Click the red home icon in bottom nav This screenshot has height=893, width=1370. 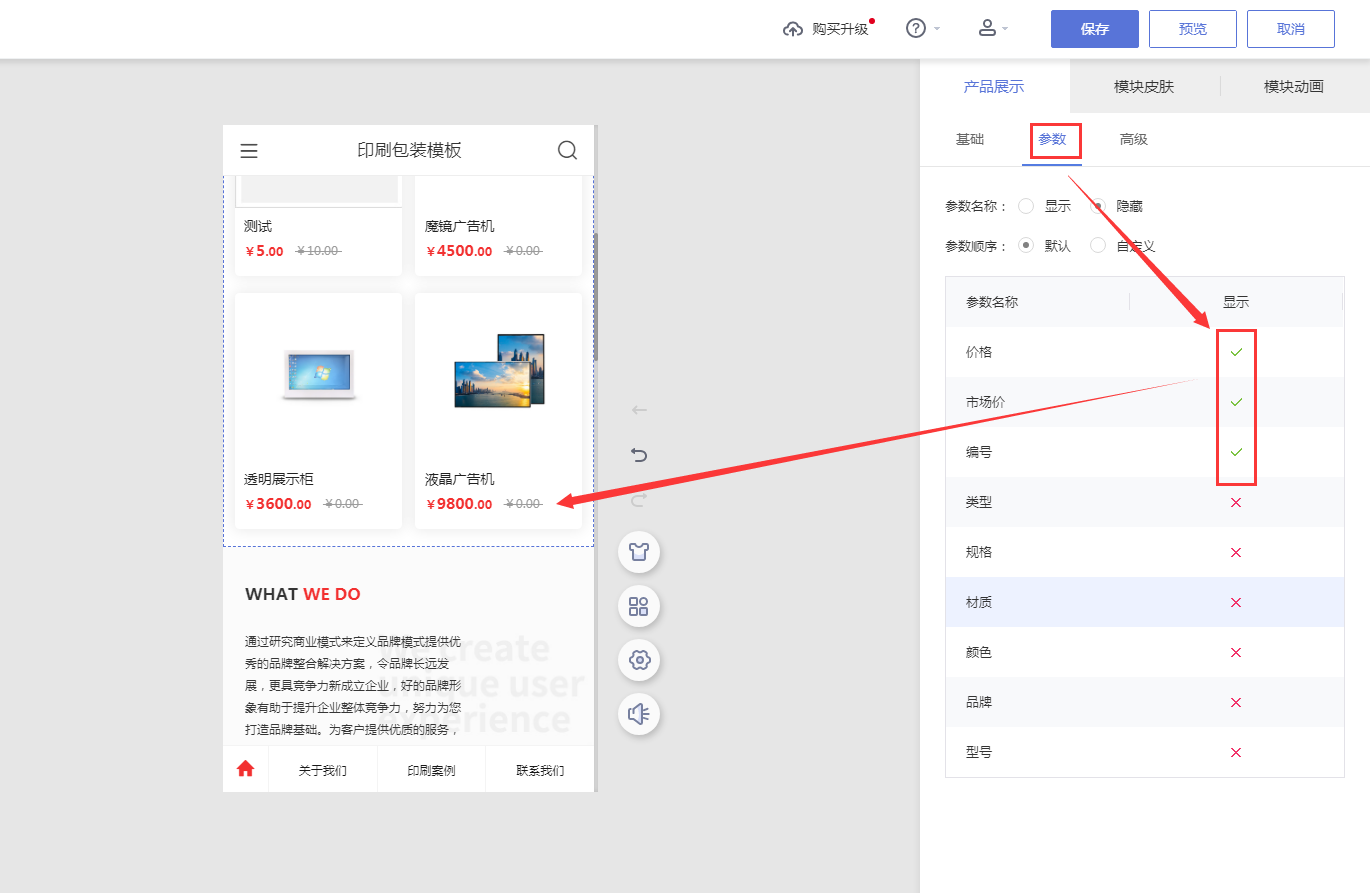point(246,769)
